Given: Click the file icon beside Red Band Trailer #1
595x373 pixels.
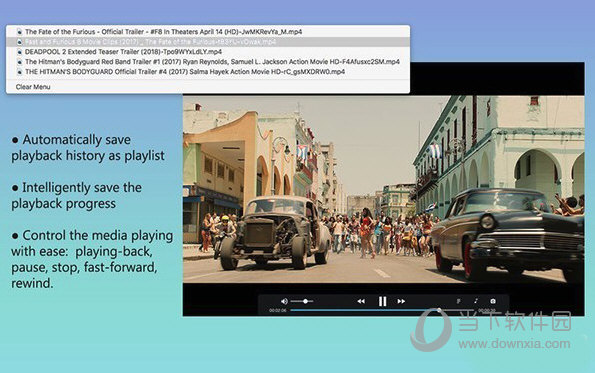Looking at the screenshot, I should (19, 62).
